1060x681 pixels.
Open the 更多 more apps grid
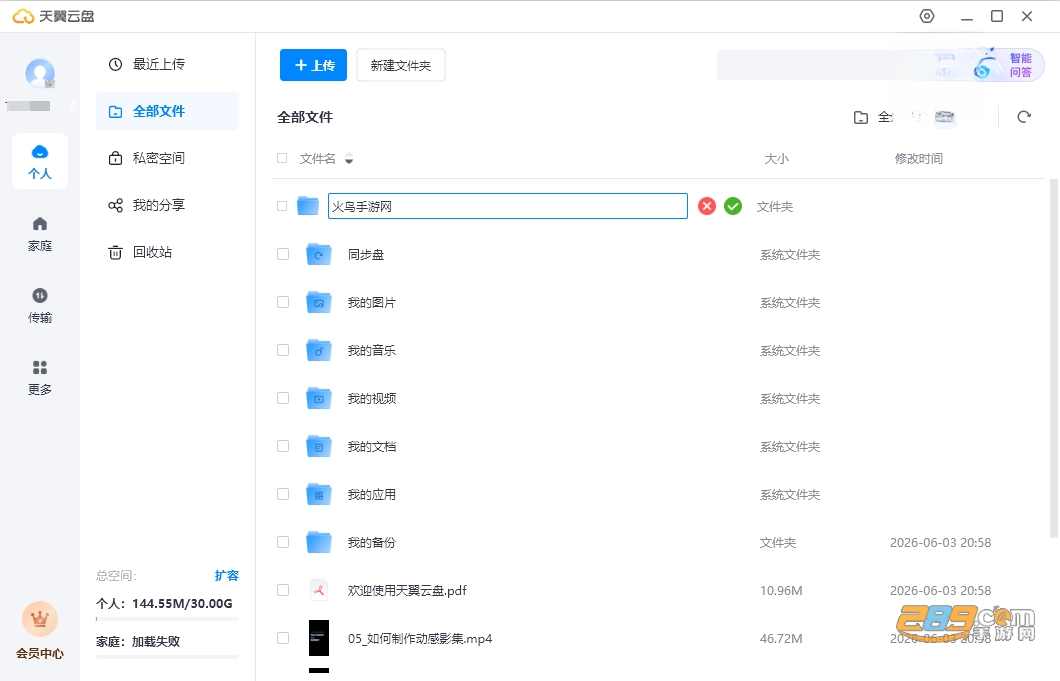[40, 377]
